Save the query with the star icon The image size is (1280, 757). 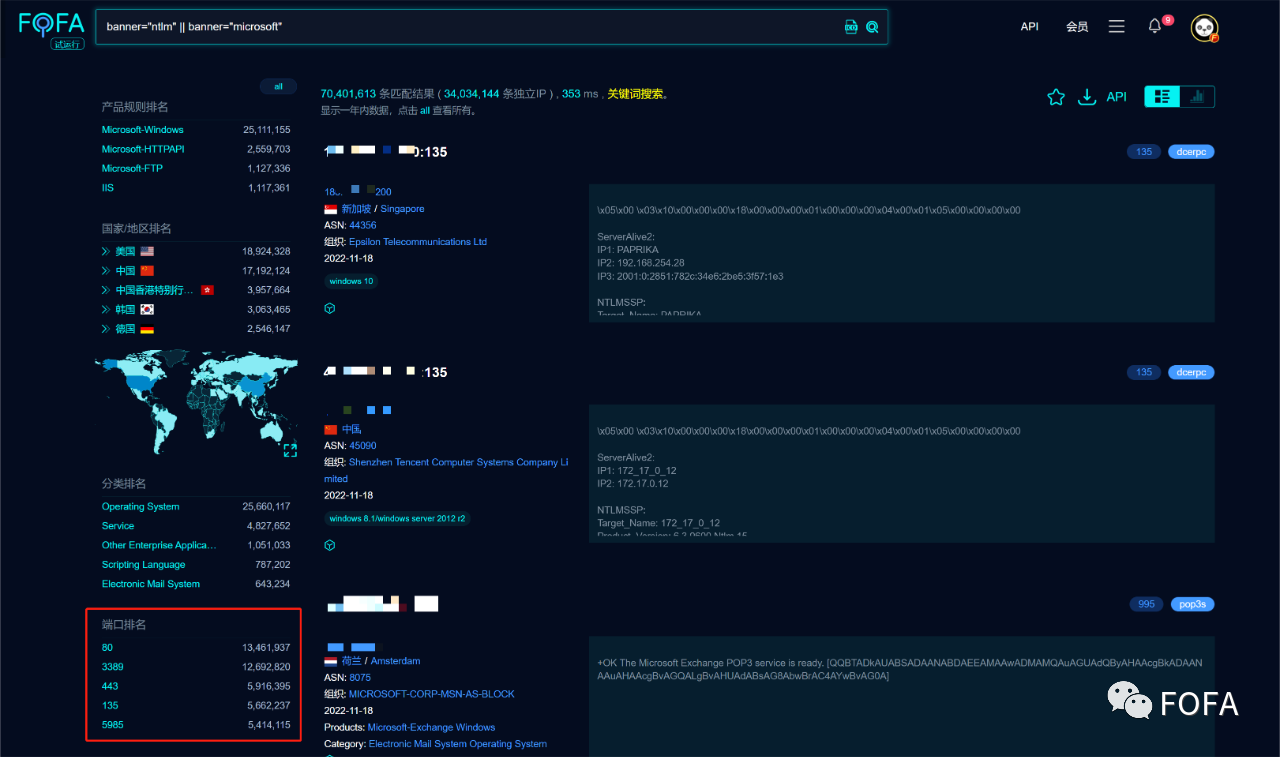1056,97
